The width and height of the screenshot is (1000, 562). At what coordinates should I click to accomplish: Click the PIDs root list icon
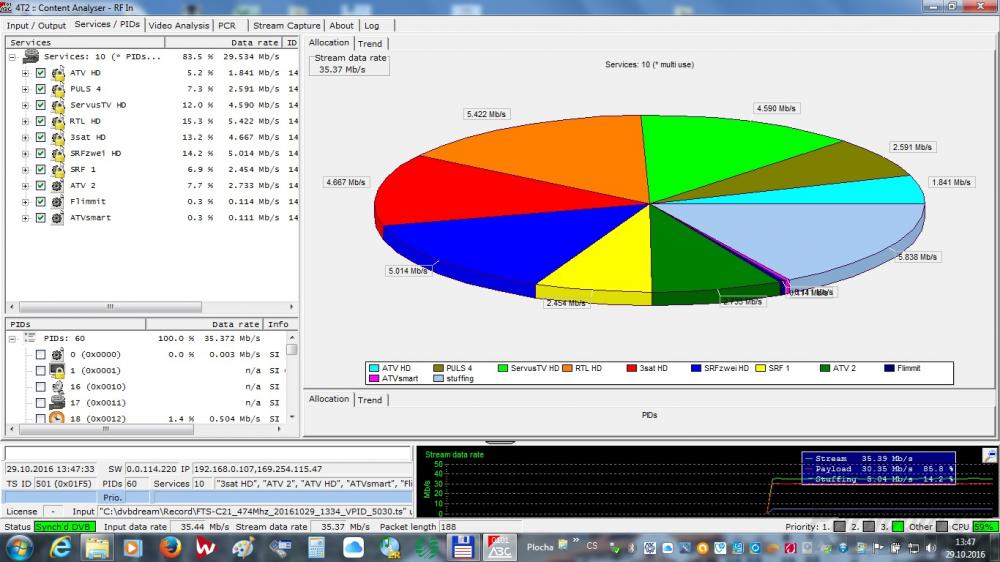point(30,338)
